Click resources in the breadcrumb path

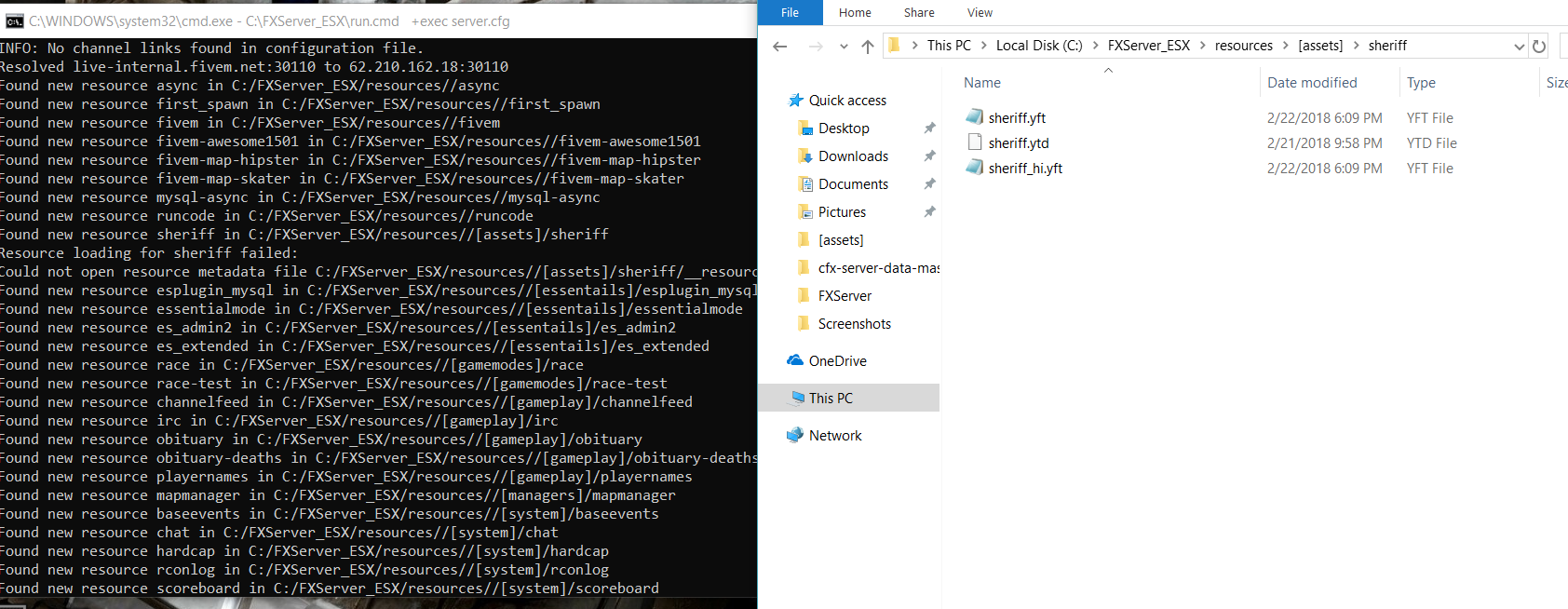coord(1243,46)
